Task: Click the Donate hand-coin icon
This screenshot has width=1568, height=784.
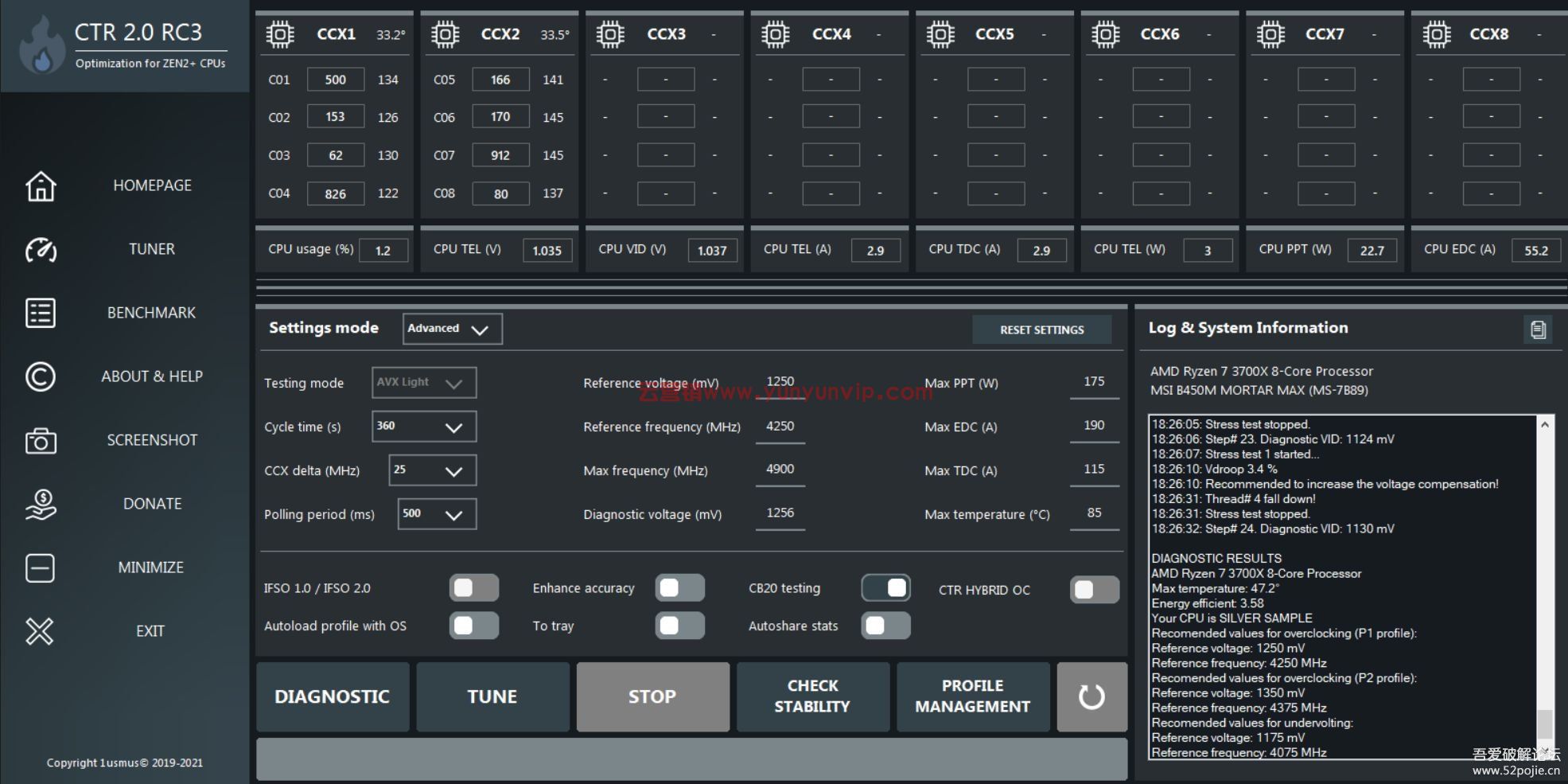Action: (41, 505)
